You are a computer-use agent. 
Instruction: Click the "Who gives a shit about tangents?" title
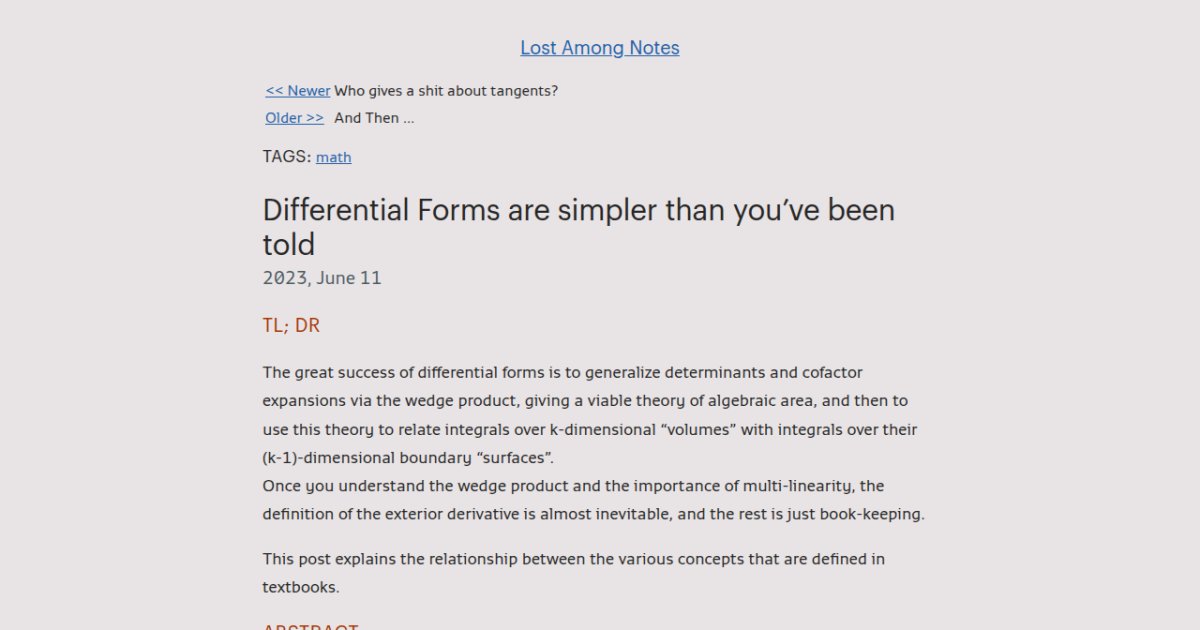[x=446, y=91]
